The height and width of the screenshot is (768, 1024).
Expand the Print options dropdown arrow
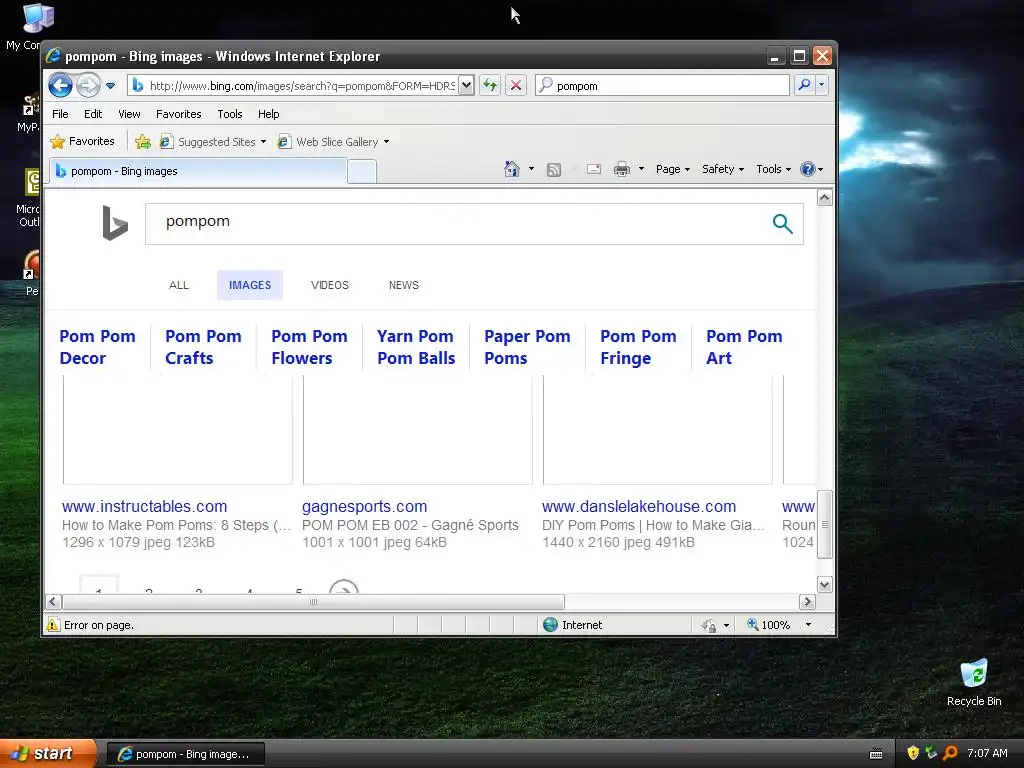click(x=641, y=169)
